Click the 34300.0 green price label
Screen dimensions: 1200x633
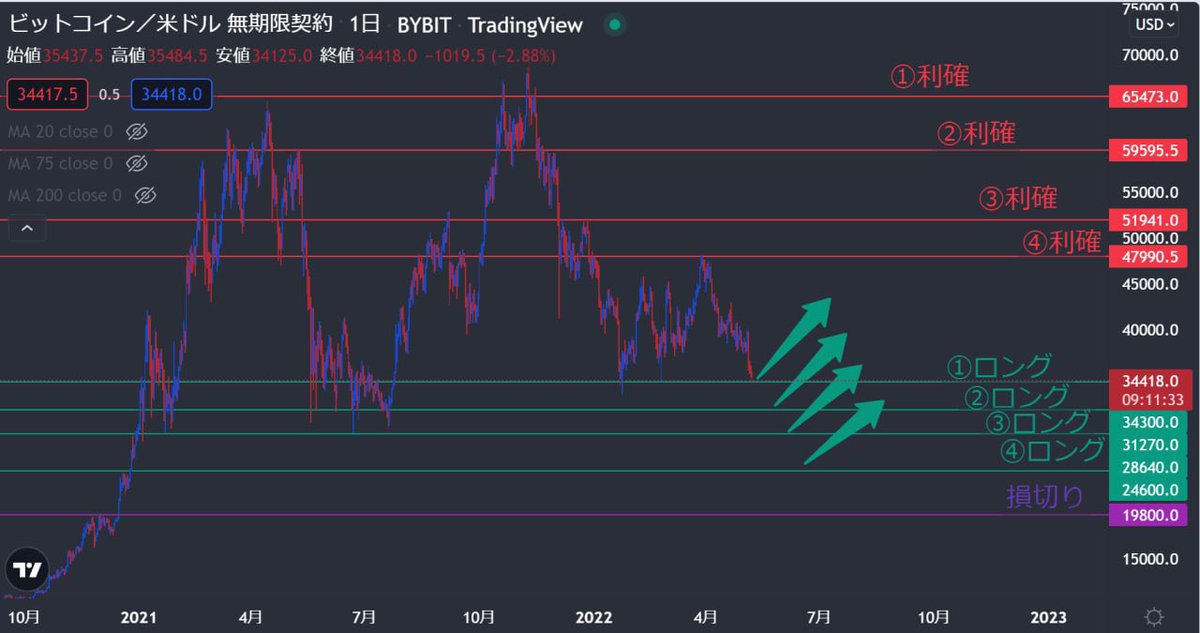coord(1150,423)
